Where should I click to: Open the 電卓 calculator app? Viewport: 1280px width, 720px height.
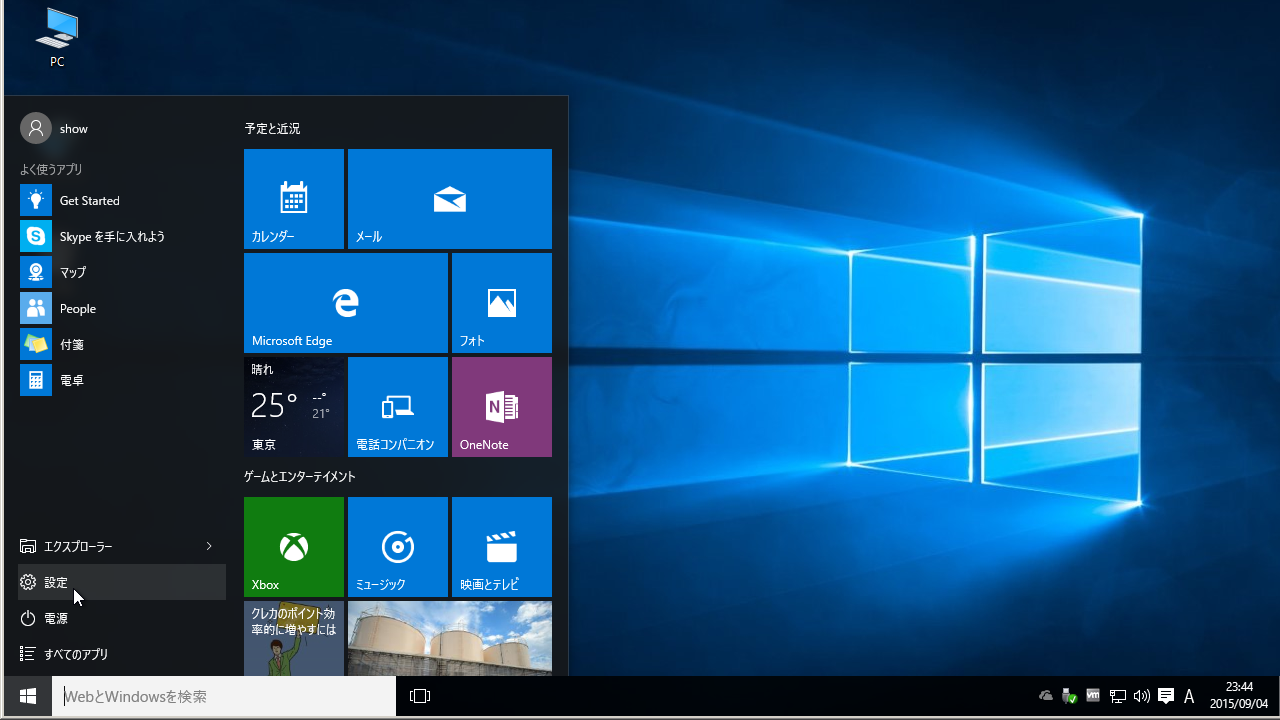(123, 380)
